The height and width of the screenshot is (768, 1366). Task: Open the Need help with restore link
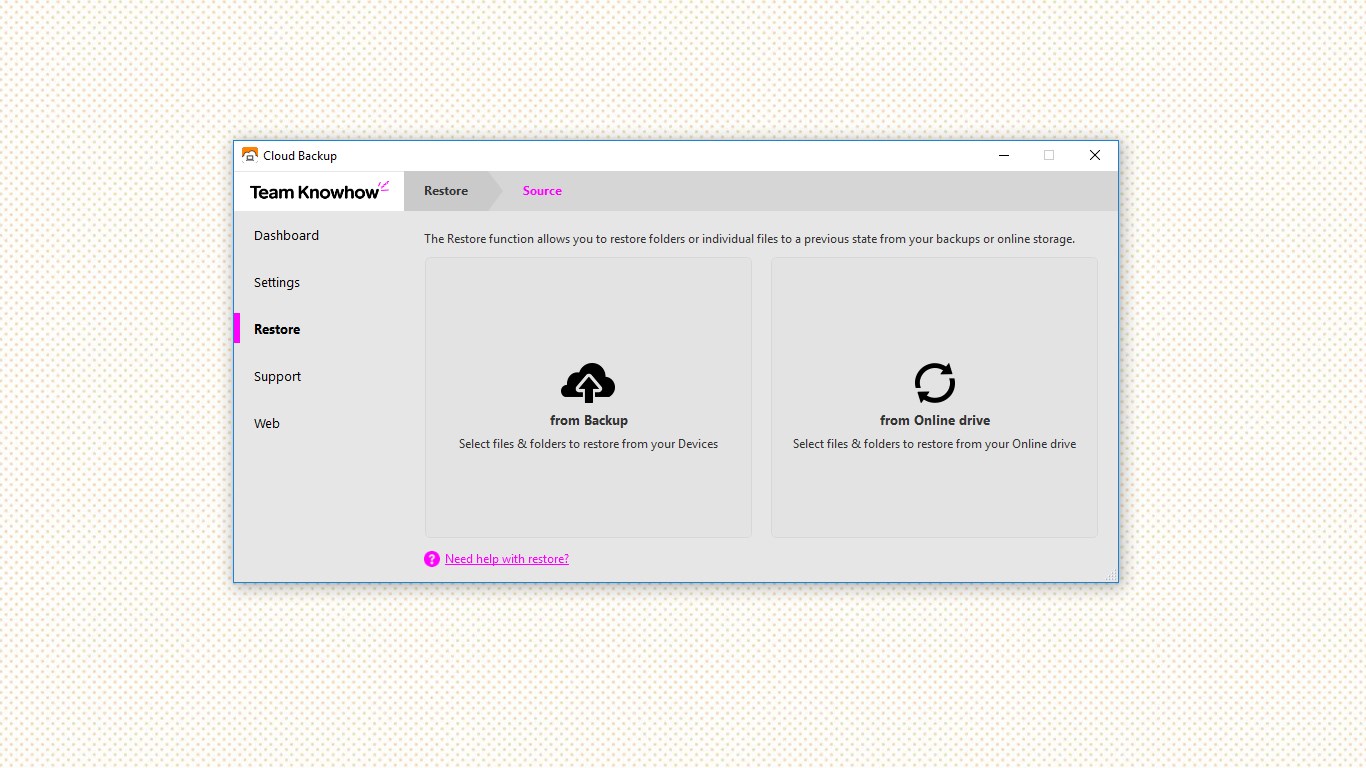(x=507, y=559)
